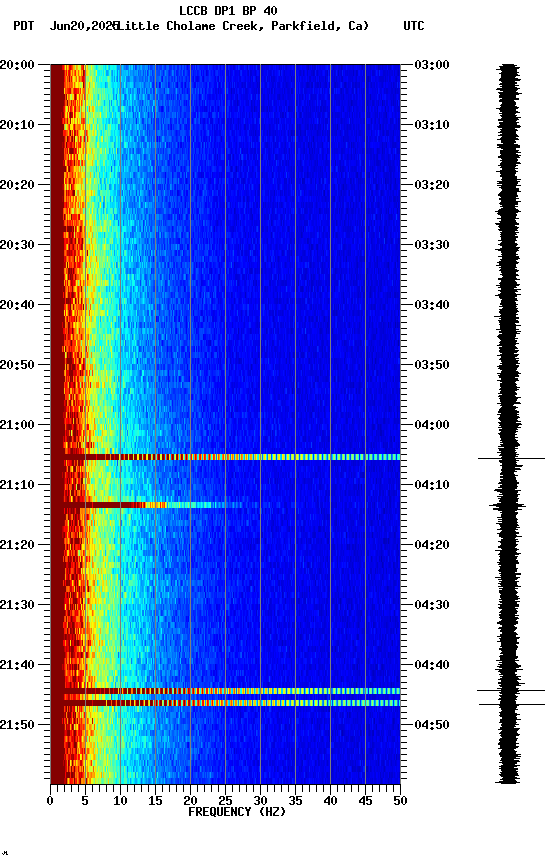Click the '04:40' UTC time label

coord(432,666)
